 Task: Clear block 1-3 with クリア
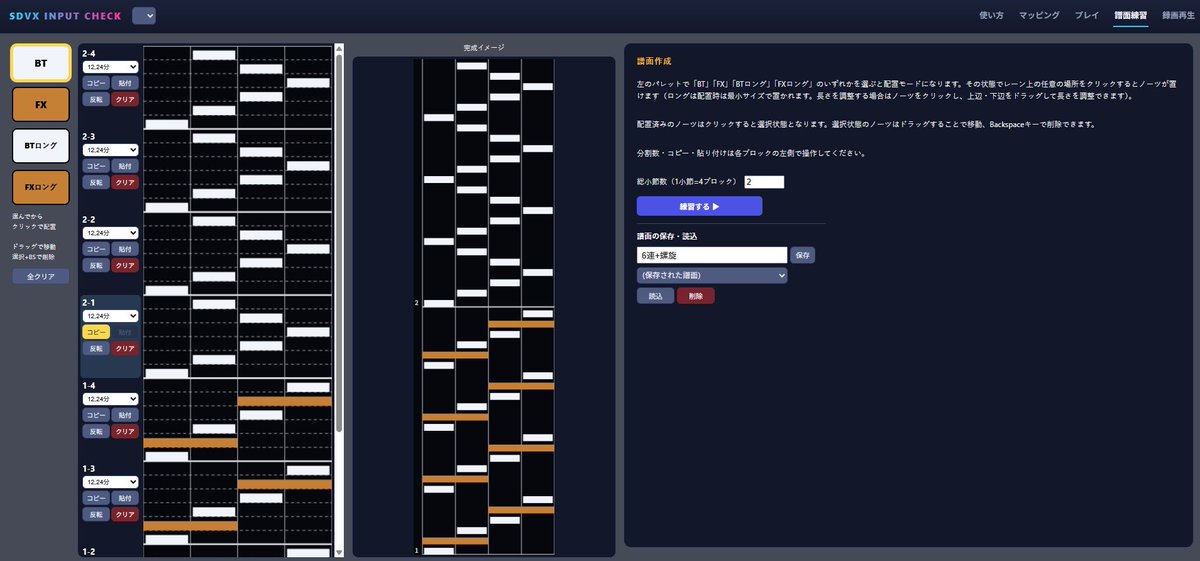coord(125,514)
